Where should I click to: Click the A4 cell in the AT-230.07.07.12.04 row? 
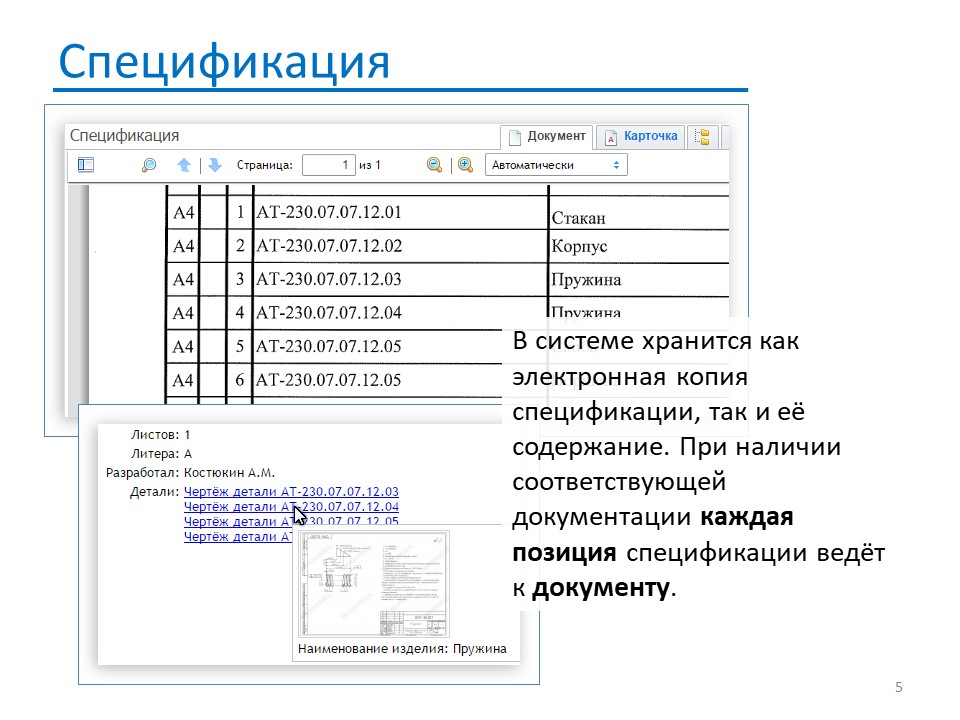coord(183,313)
